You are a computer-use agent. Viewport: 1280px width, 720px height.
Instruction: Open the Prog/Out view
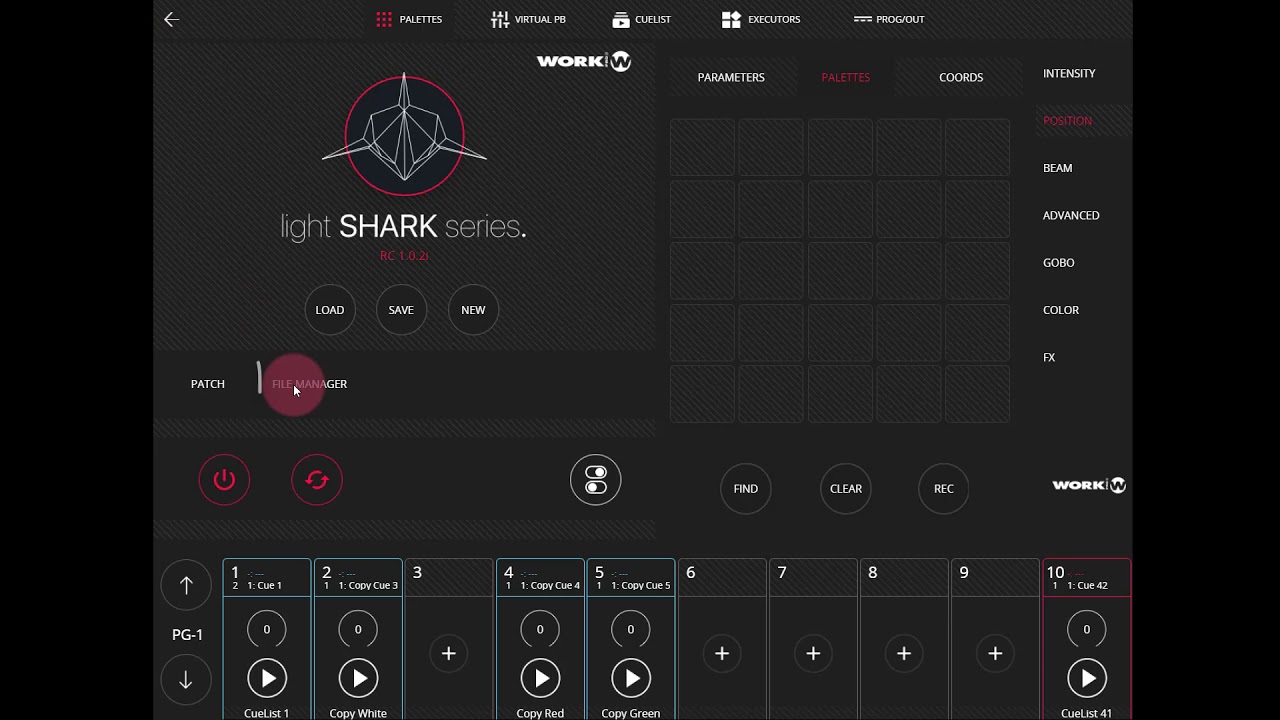point(889,19)
